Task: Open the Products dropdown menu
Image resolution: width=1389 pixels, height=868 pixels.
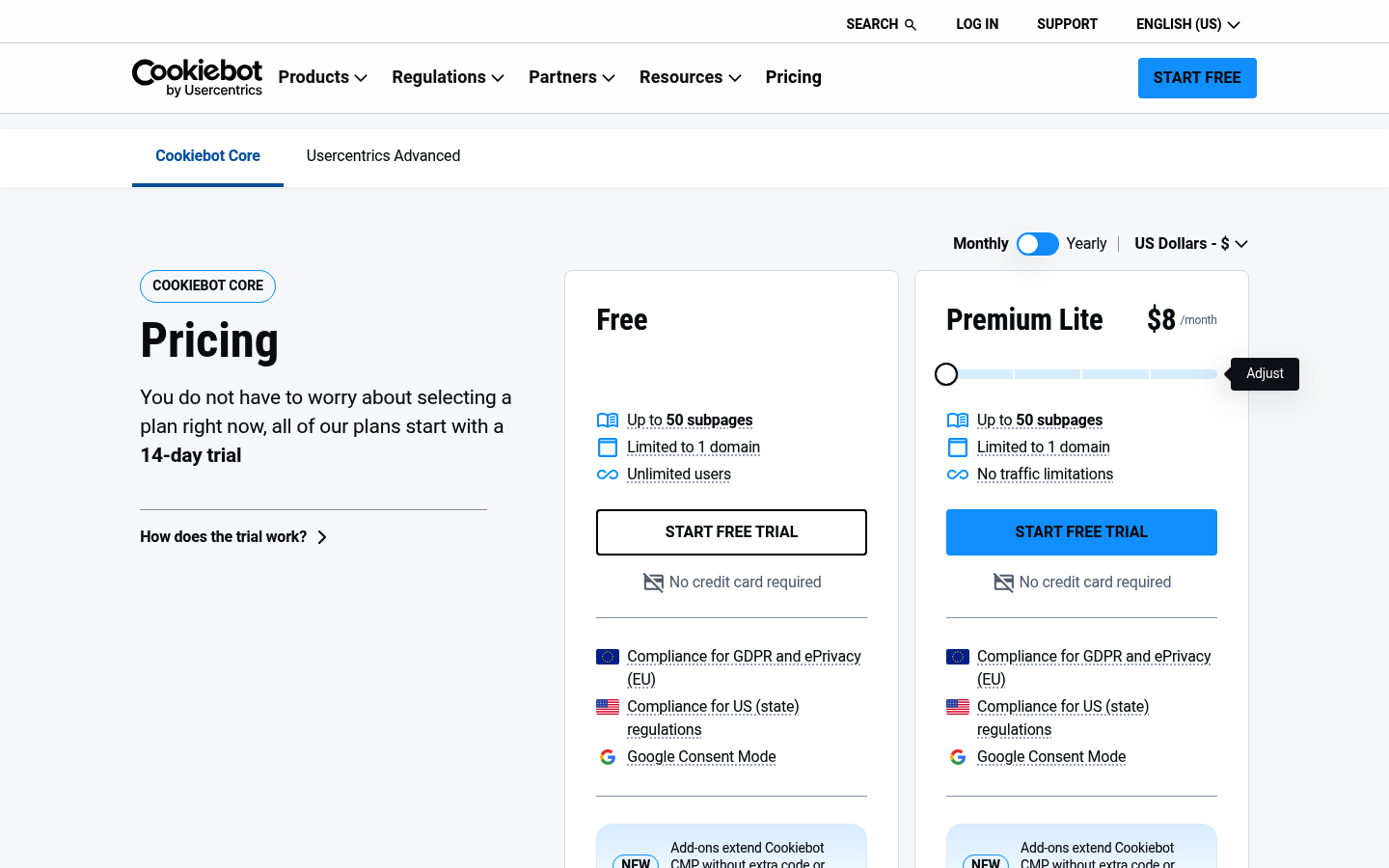Action: coord(323,77)
